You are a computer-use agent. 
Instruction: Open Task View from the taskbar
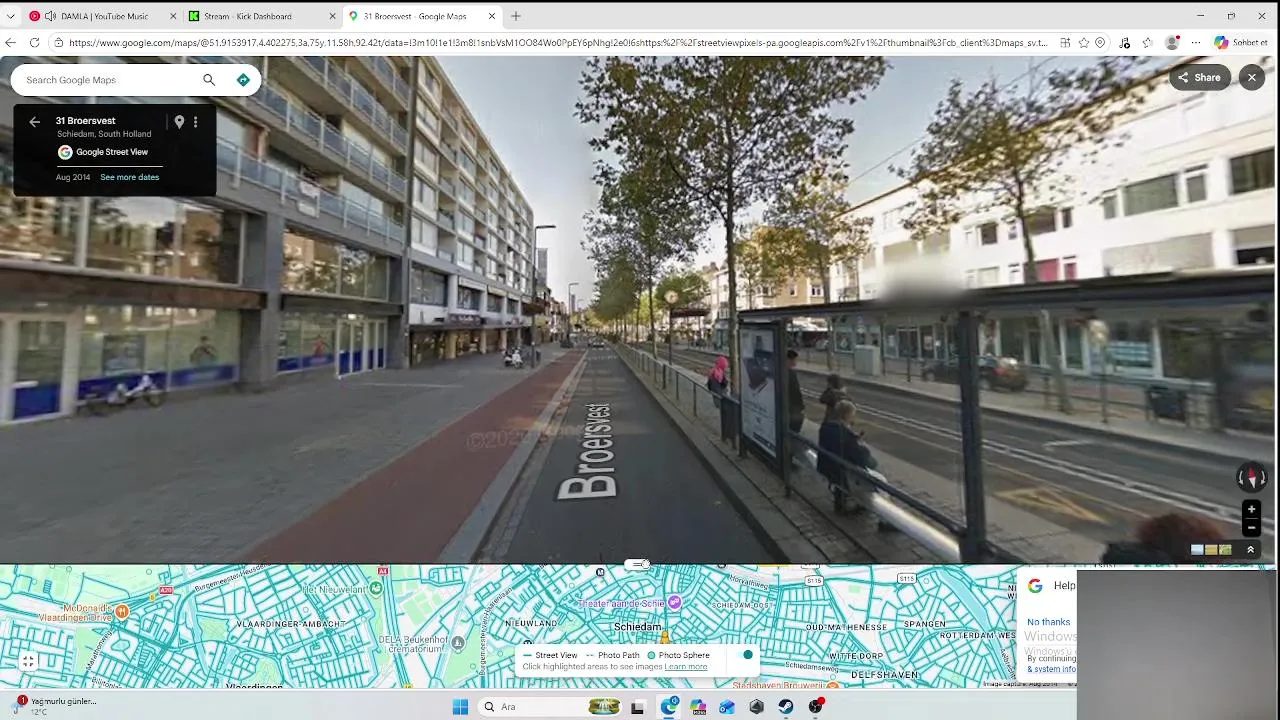pyautogui.click(x=637, y=707)
